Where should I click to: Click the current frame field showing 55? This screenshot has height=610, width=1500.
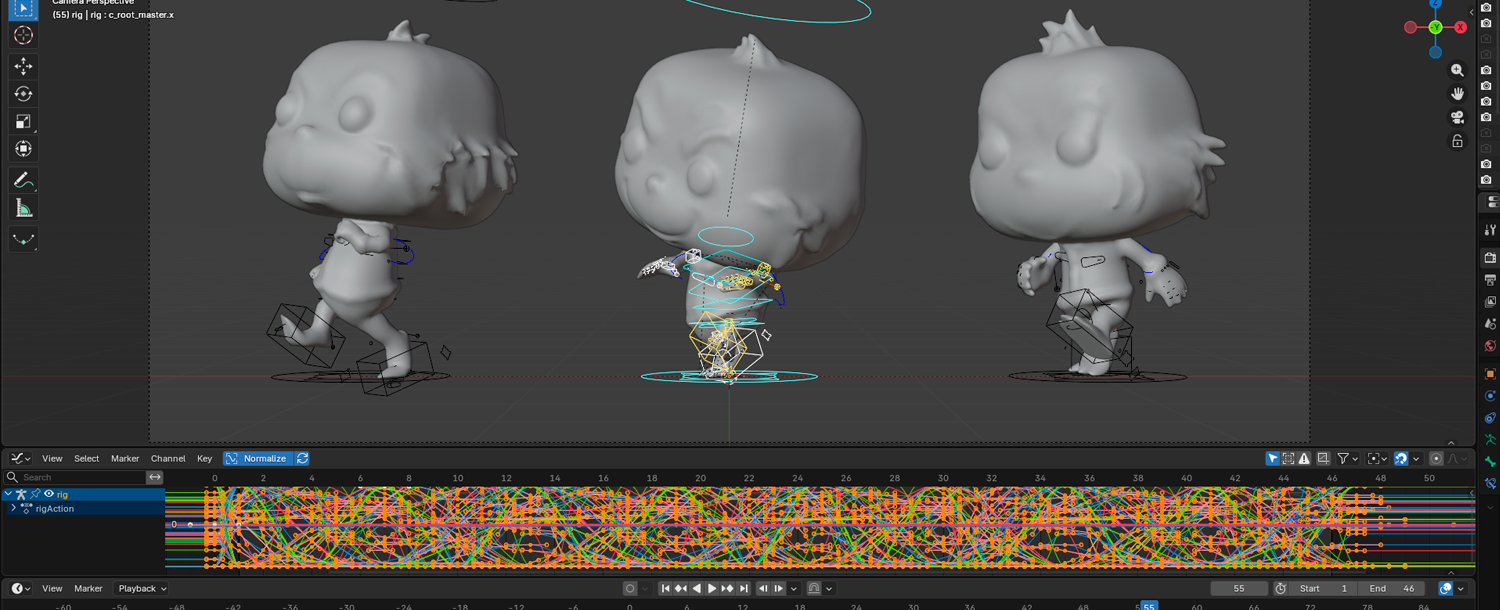tap(1239, 589)
